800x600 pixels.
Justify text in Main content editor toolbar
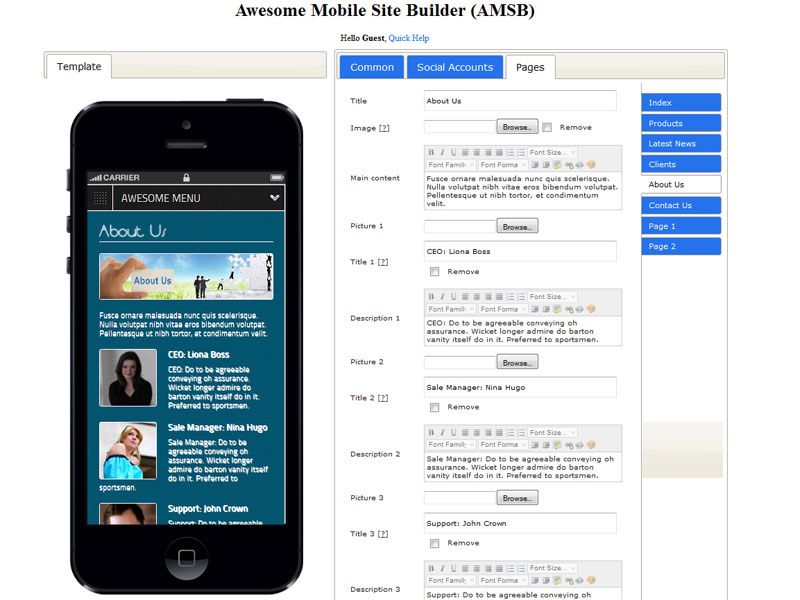(x=499, y=152)
